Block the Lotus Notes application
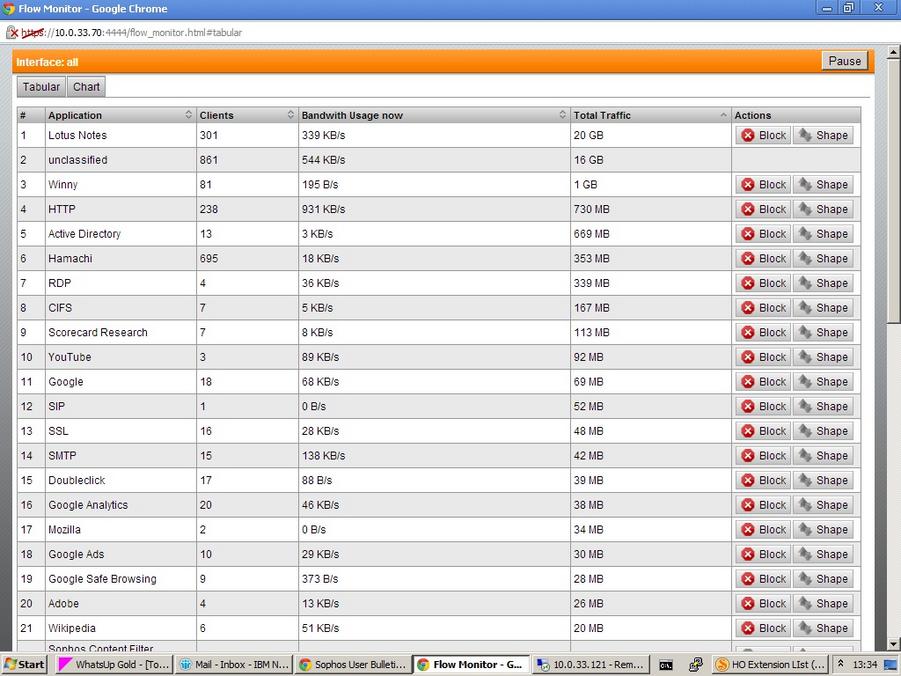The height and width of the screenshot is (676, 901). 763,135
